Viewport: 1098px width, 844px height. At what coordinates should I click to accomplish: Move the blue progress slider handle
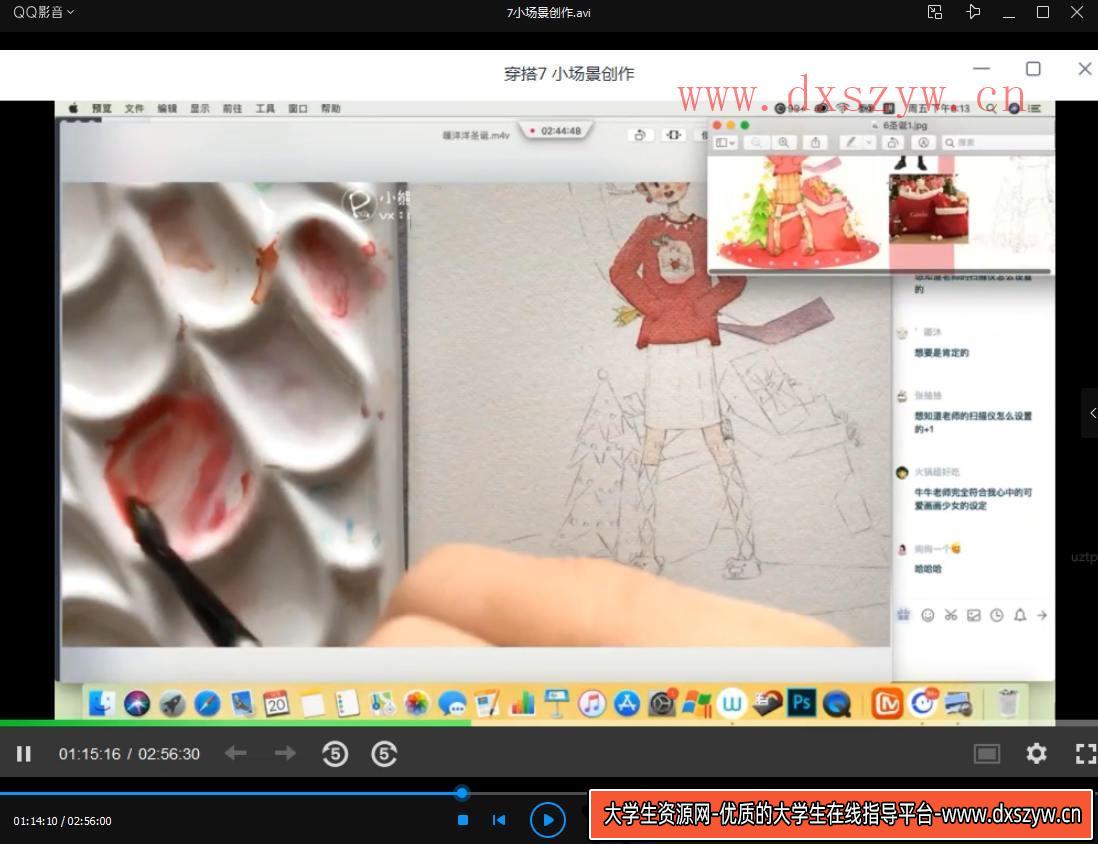click(461, 793)
